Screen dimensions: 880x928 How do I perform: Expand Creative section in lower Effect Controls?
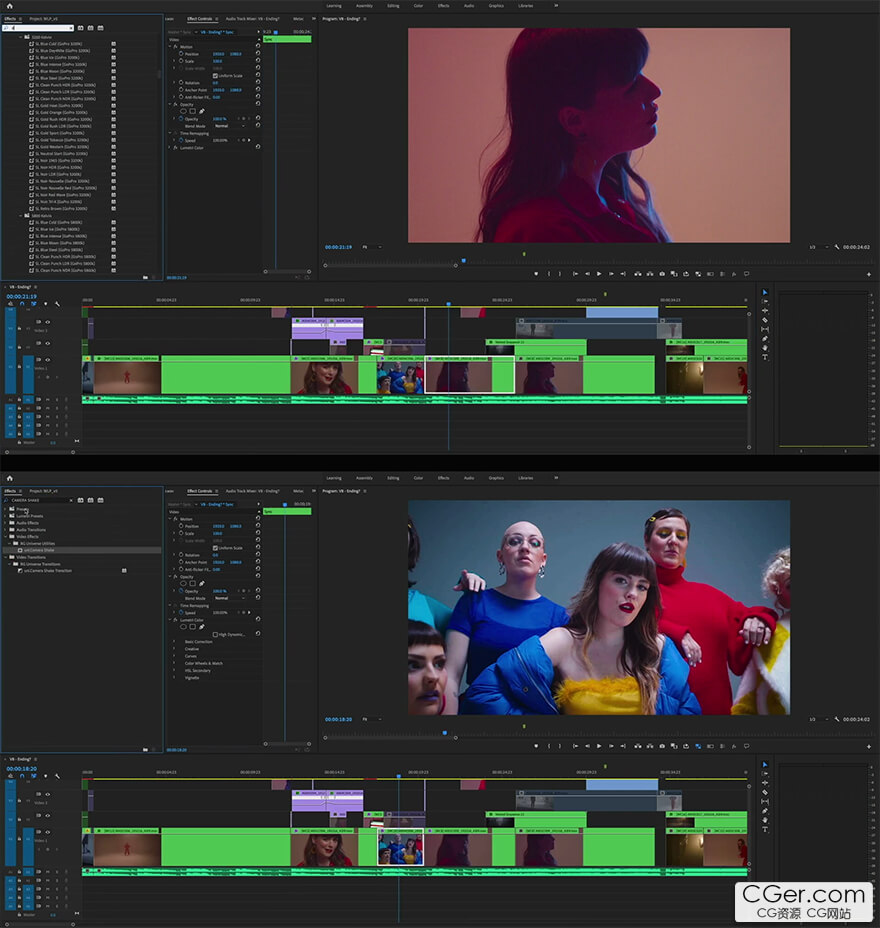[x=174, y=649]
